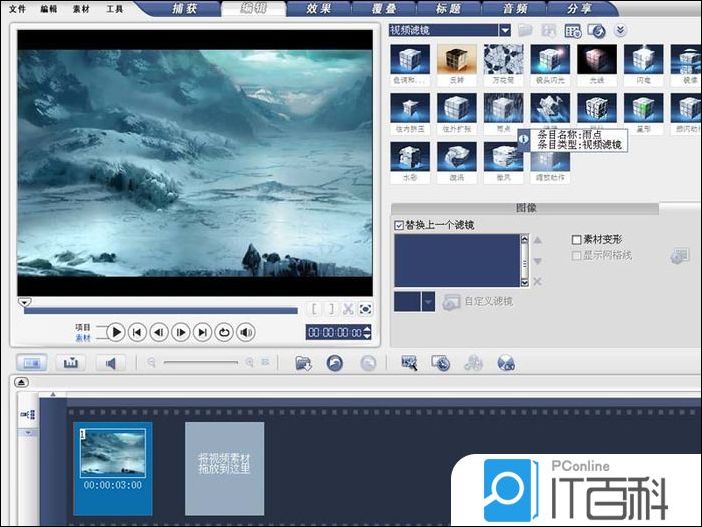Jump to the start of the clip
The height and width of the screenshot is (527, 702).
(x=138, y=332)
